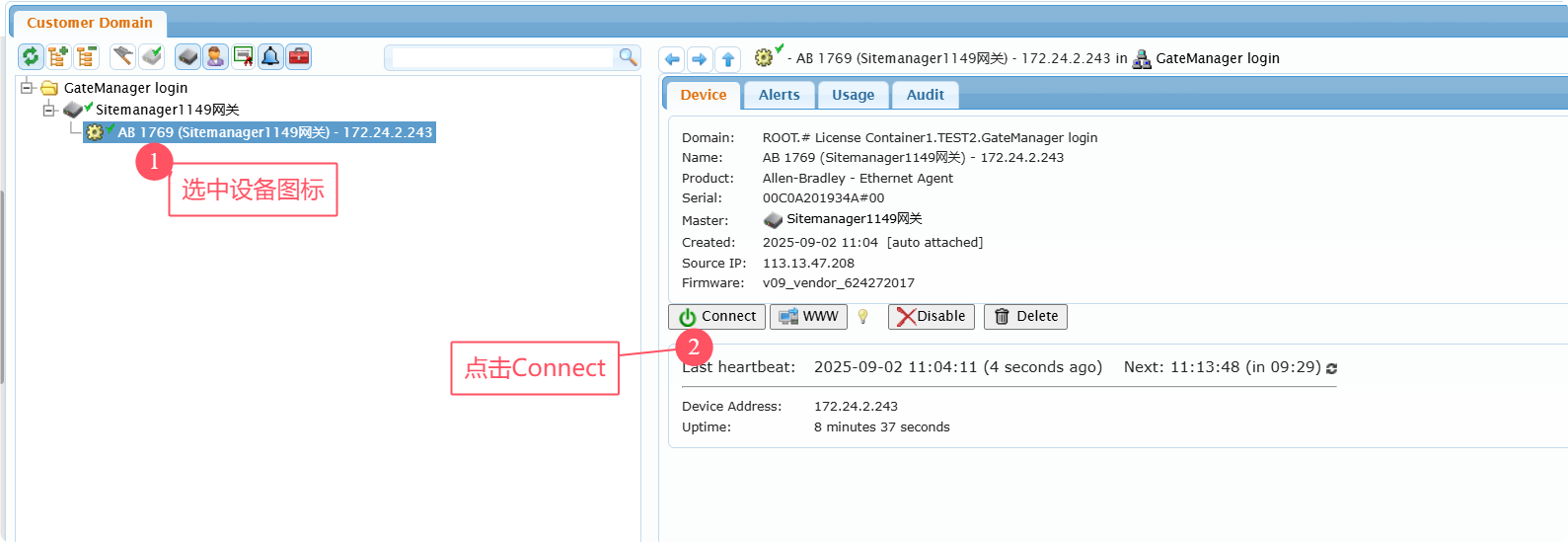
Task: Toggle the certificate licenses filter icon
Action: point(243,57)
